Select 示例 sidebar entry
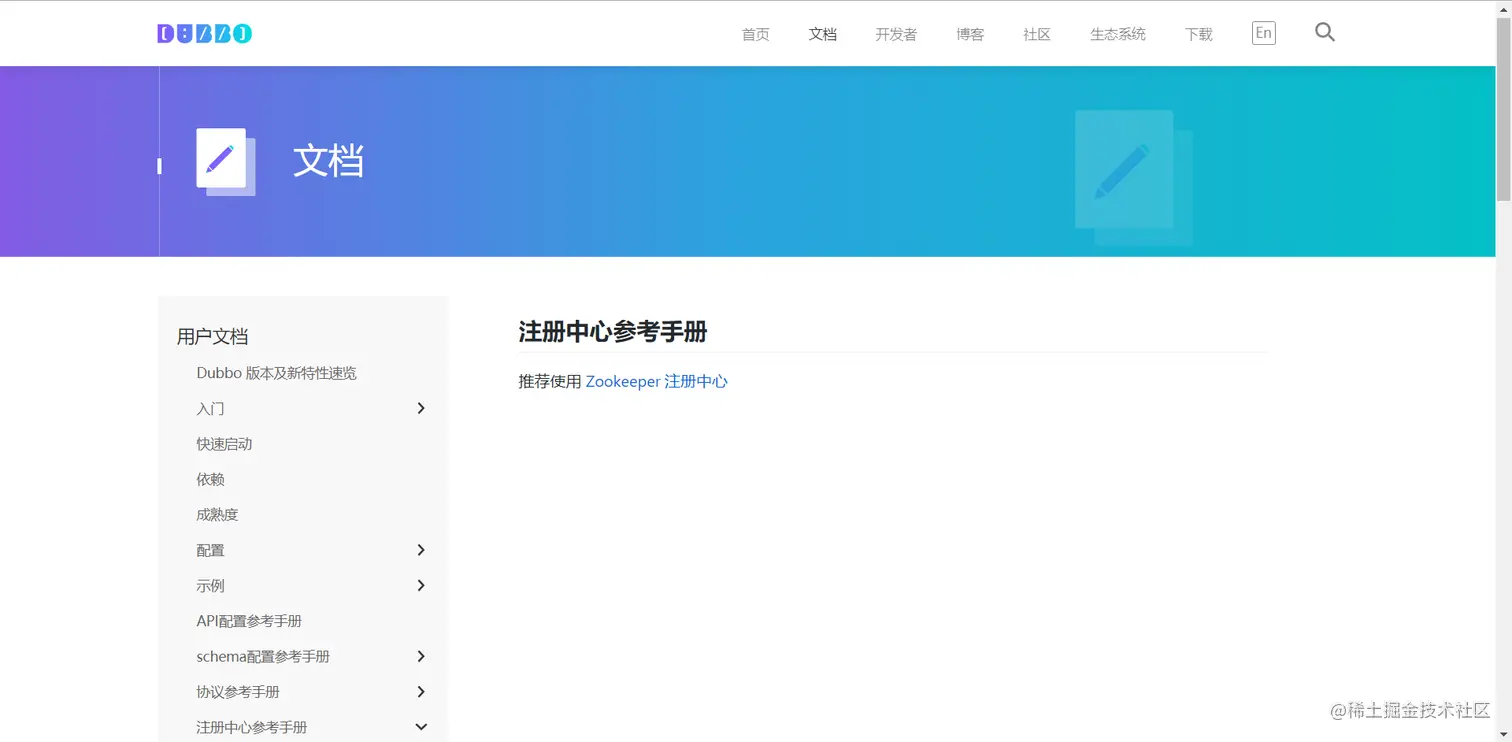This screenshot has height=742, width=1512. 210,585
